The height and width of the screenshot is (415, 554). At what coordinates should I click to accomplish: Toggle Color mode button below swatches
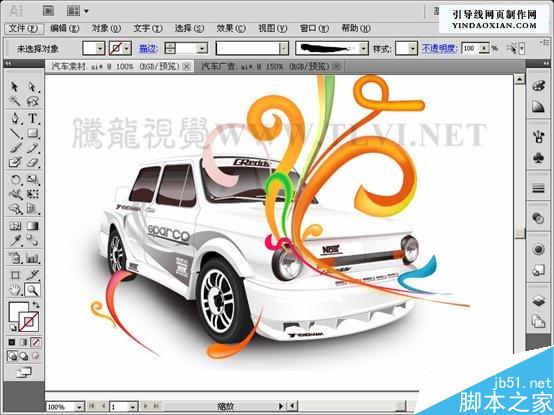[12, 342]
